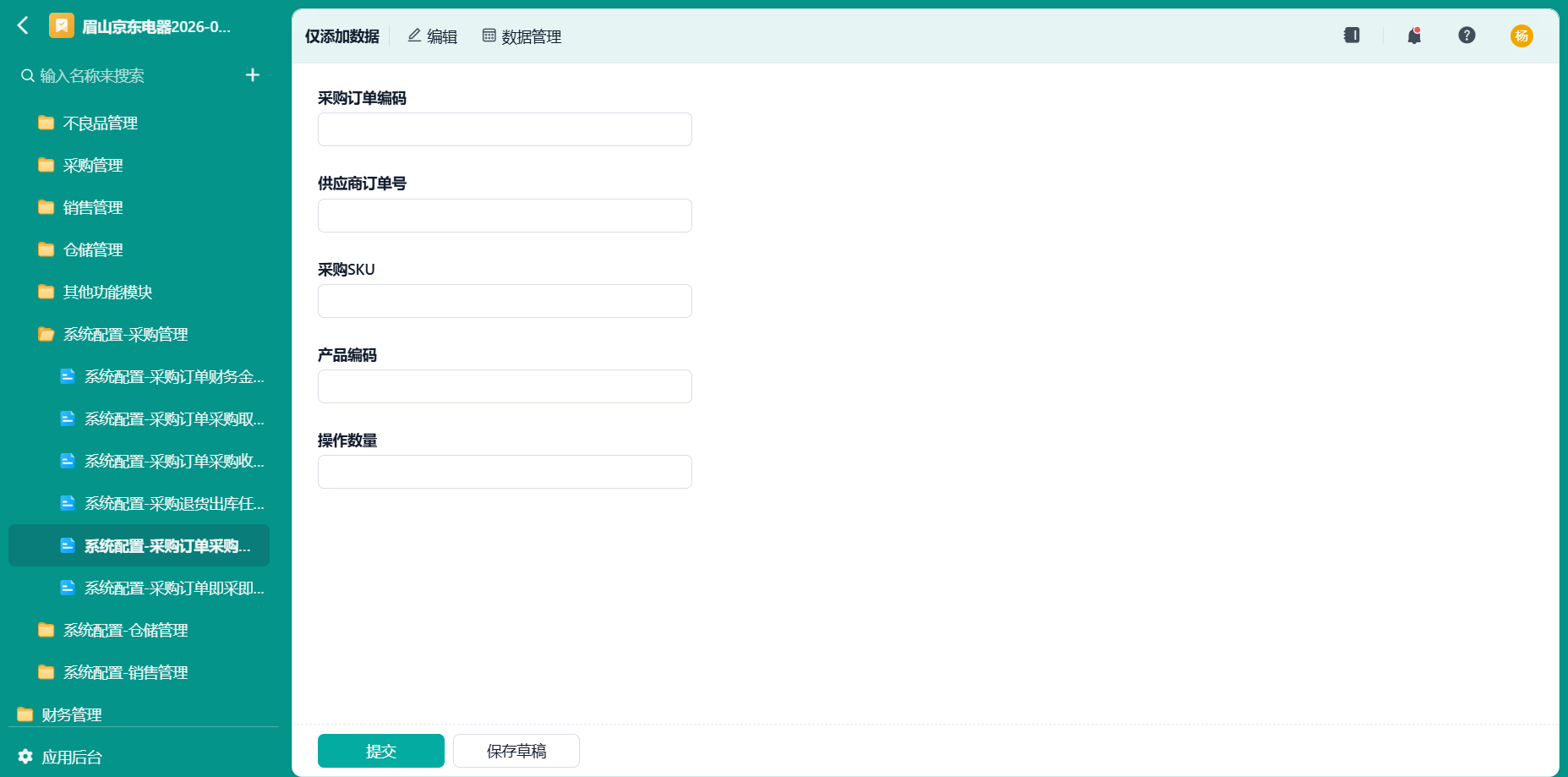
Task: Click folder icon of 不良品管理
Action: (46, 123)
